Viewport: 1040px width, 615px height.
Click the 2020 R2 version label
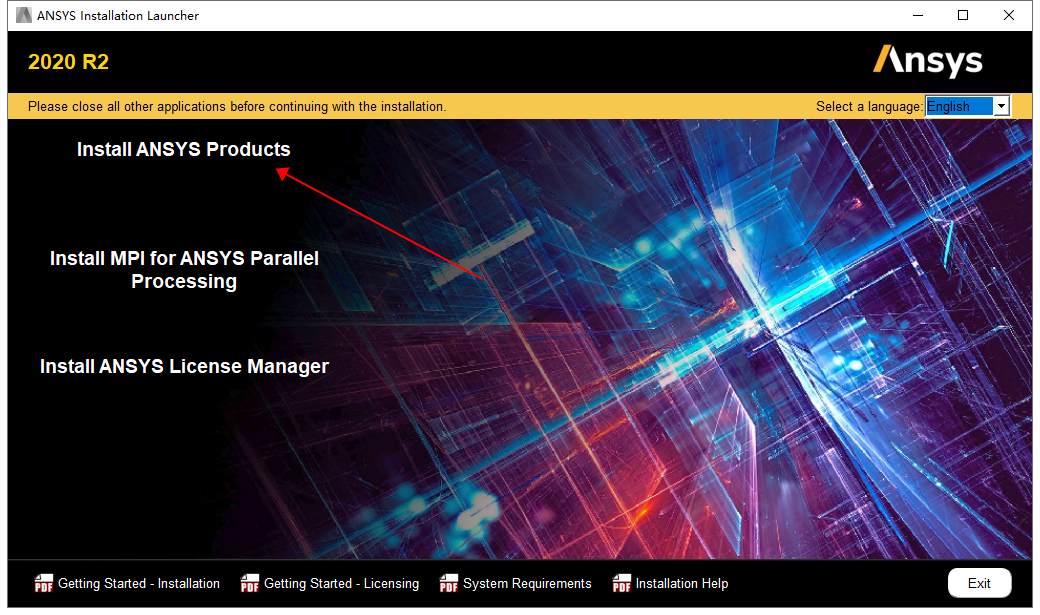[x=68, y=61]
